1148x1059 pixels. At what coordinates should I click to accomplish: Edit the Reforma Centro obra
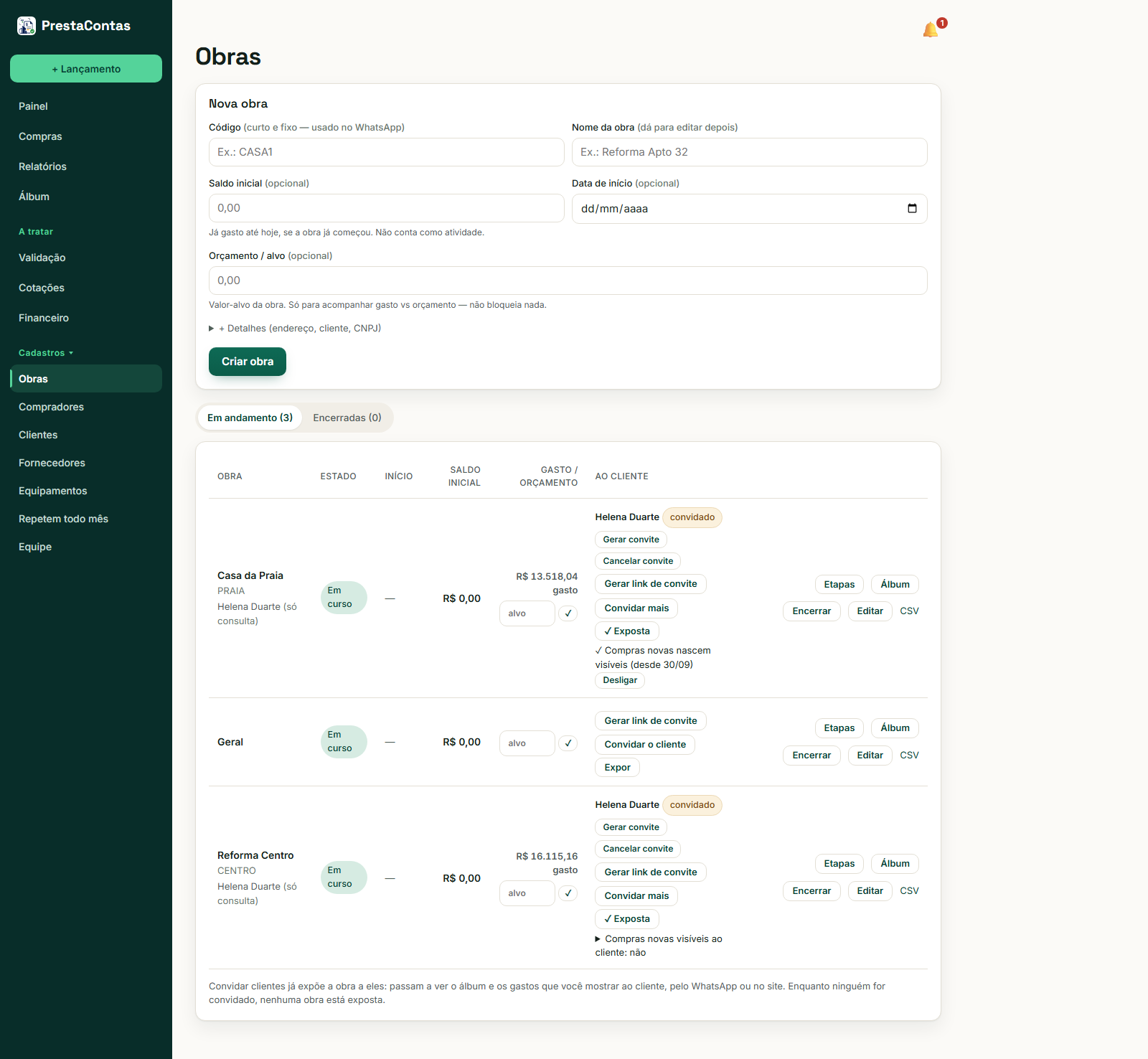click(x=870, y=891)
